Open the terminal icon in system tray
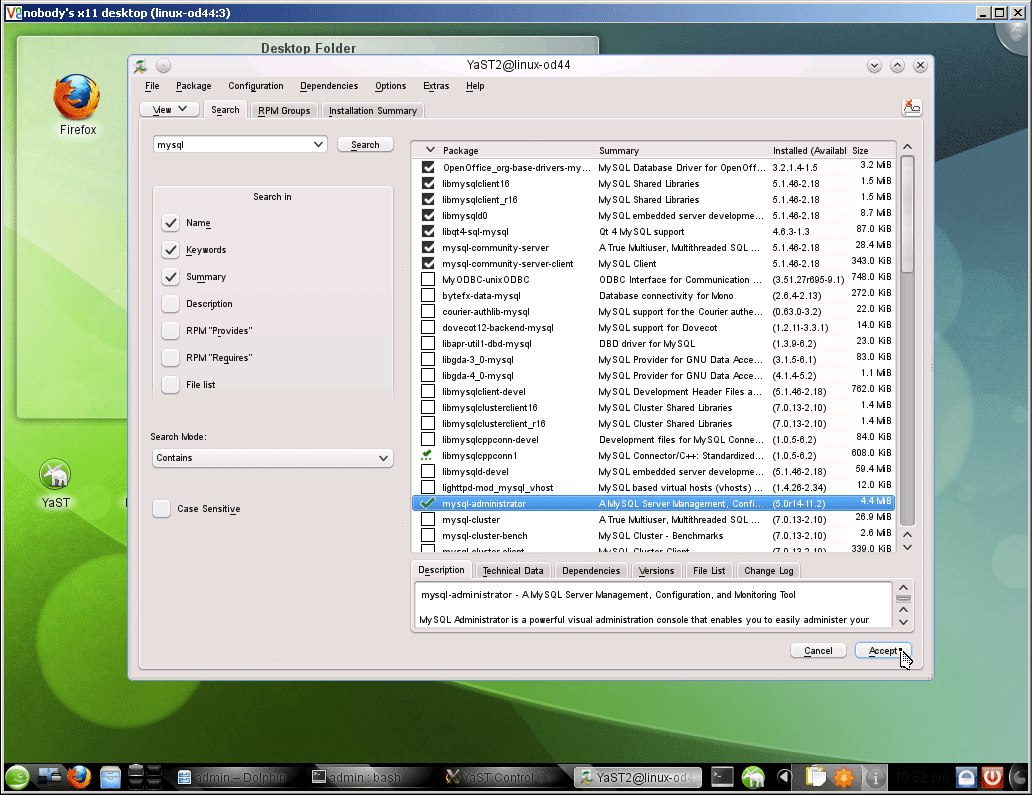 pos(722,777)
